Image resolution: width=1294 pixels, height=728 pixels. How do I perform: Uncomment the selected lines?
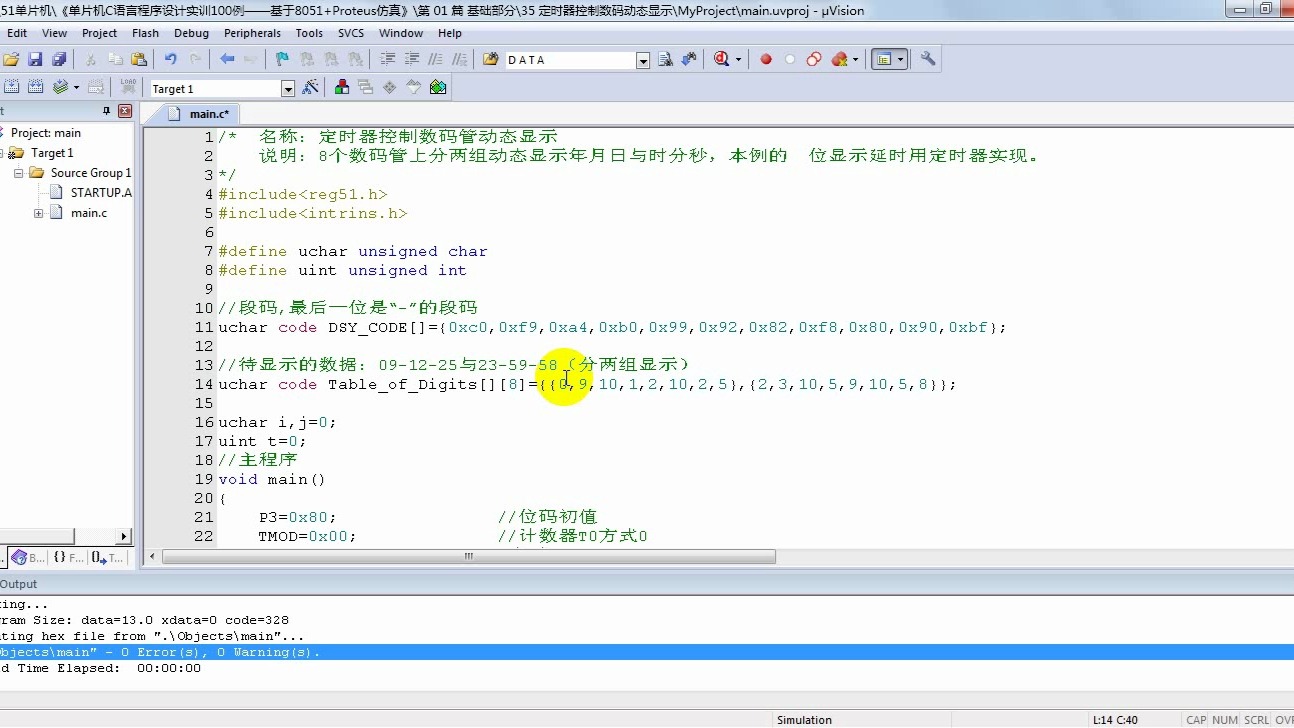pos(459,60)
